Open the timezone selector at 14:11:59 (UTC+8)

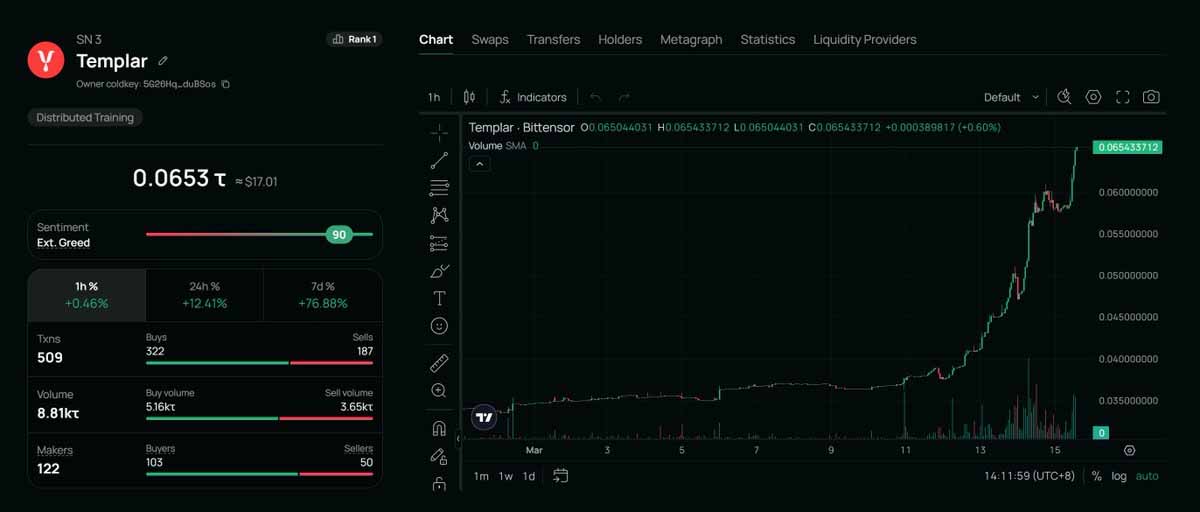(1029, 476)
